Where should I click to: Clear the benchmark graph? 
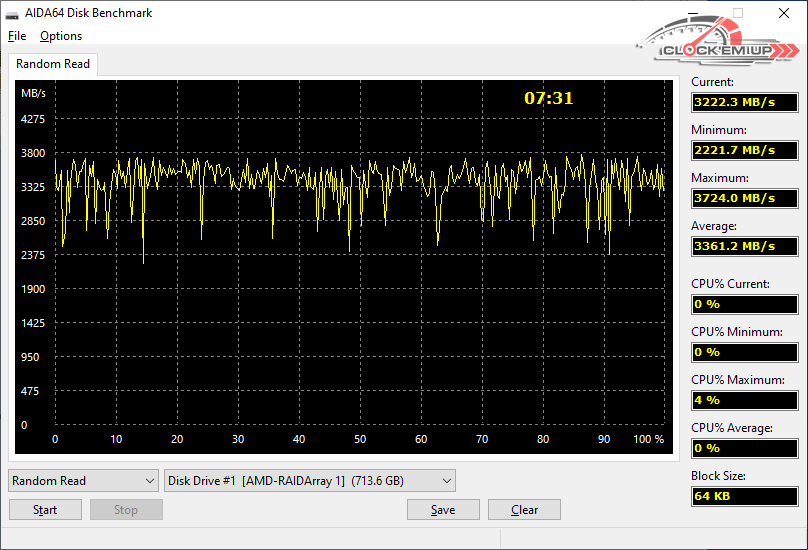[524, 510]
